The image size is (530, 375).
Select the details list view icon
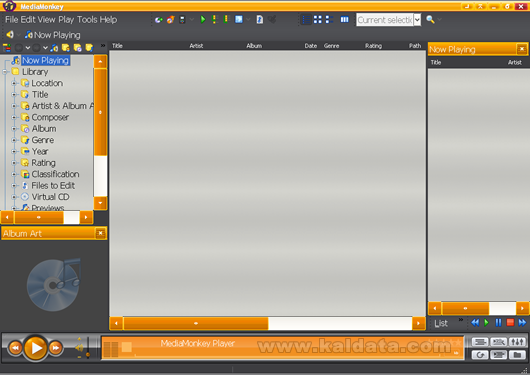[x=306, y=20]
